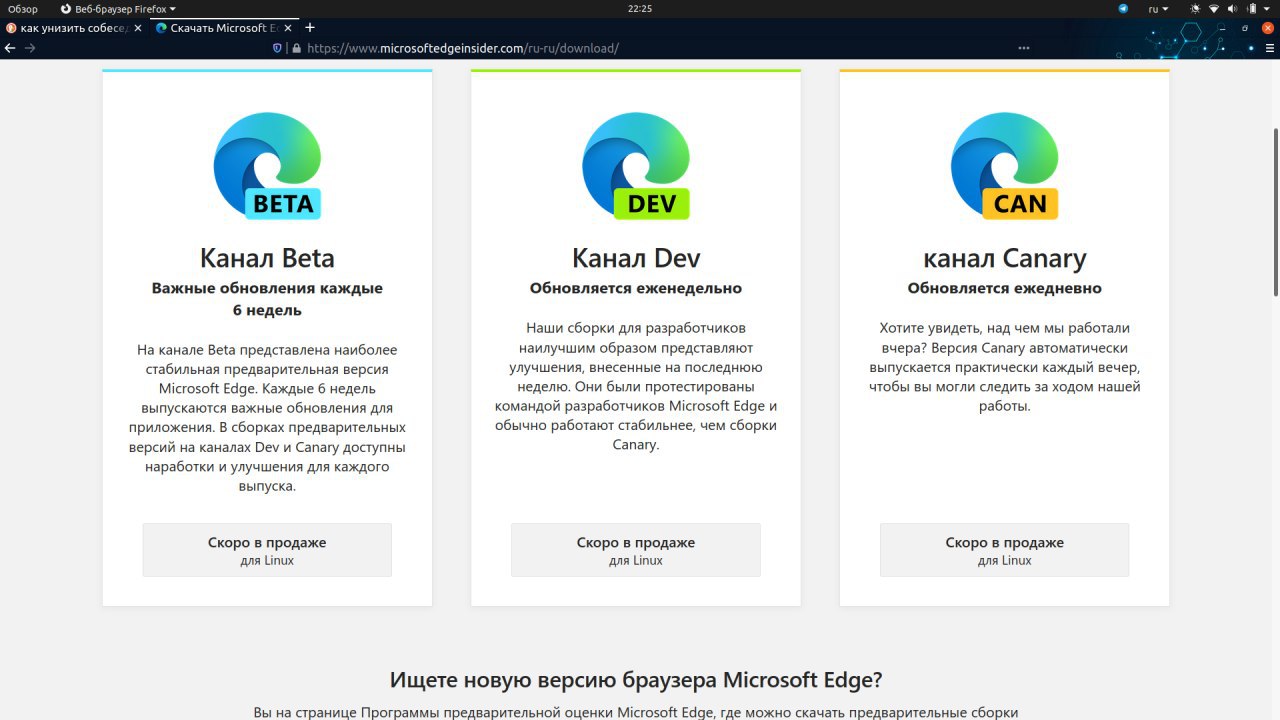Click the 'канал Canary' heading

pyautogui.click(x=1004, y=258)
